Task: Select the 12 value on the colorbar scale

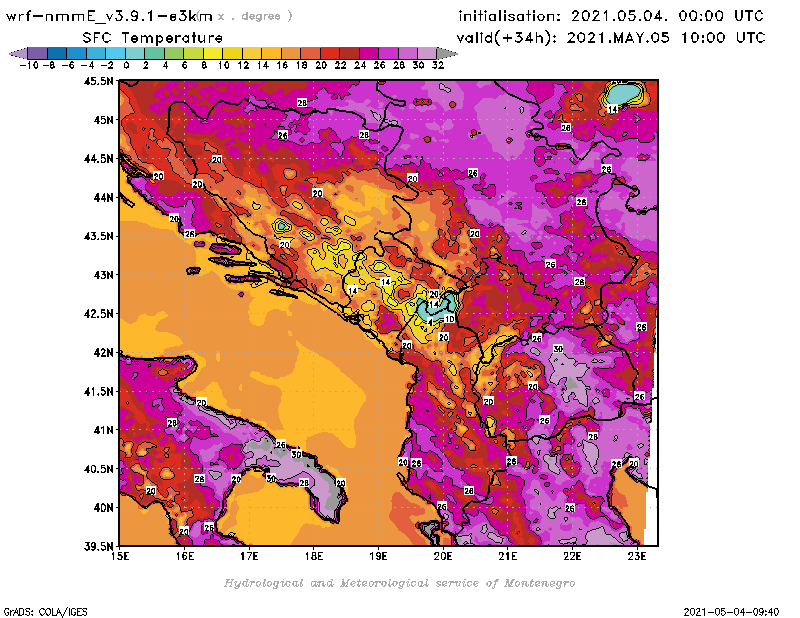Action: tap(243, 65)
